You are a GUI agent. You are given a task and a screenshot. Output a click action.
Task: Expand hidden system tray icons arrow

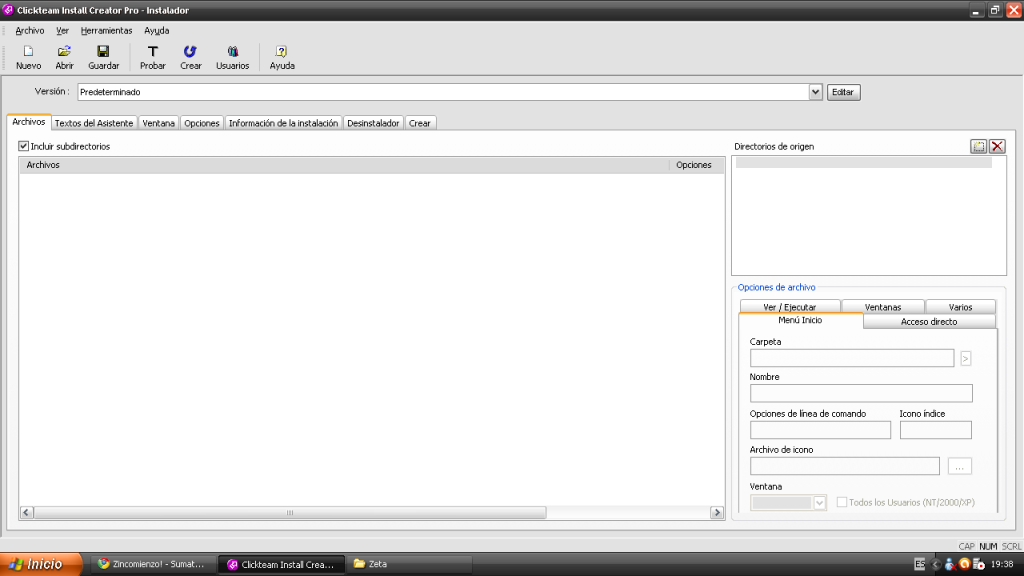[x=935, y=564]
